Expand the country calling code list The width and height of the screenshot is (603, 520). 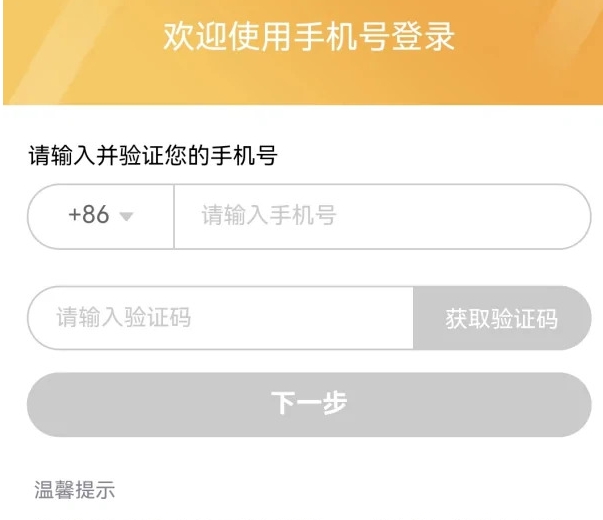click(100, 216)
